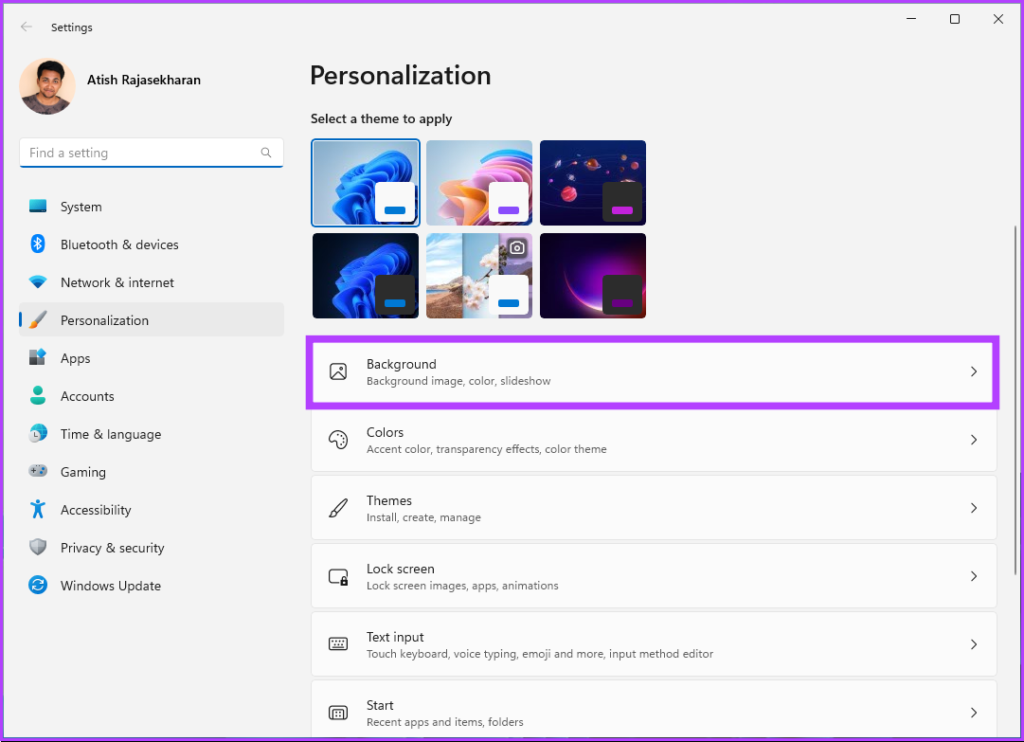Expand the Colors settings chevron

click(973, 440)
